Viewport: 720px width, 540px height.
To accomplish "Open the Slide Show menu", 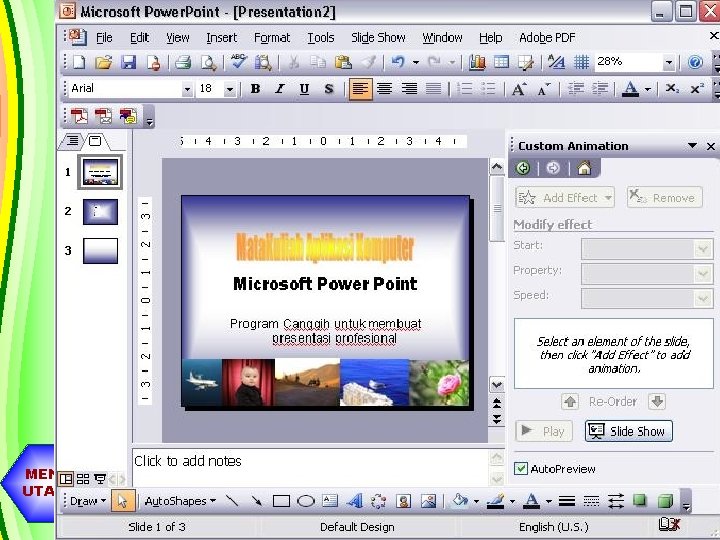I will pyautogui.click(x=378, y=38).
